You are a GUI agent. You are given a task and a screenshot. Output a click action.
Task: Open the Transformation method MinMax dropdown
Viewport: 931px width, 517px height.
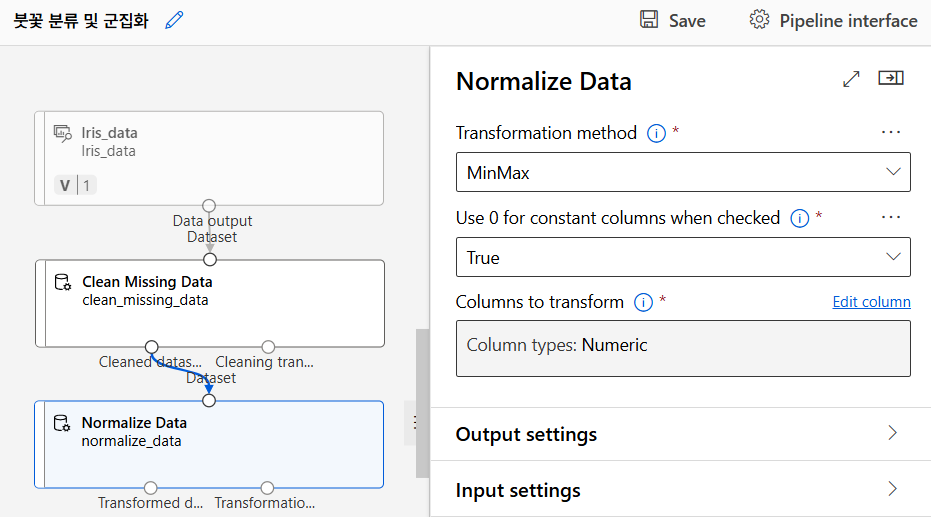683,172
